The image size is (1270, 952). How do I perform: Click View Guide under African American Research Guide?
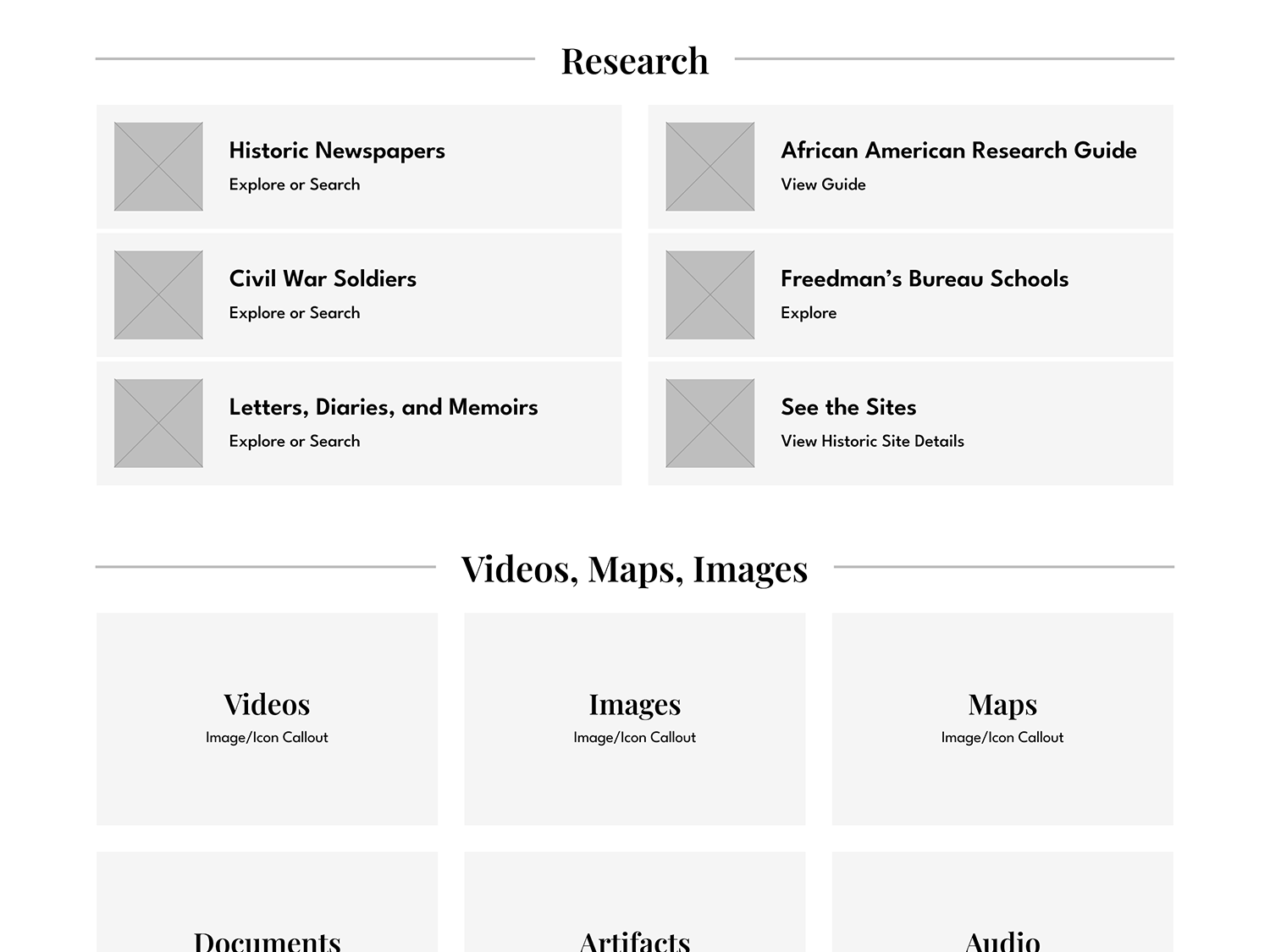pyautogui.click(x=823, y=184)
